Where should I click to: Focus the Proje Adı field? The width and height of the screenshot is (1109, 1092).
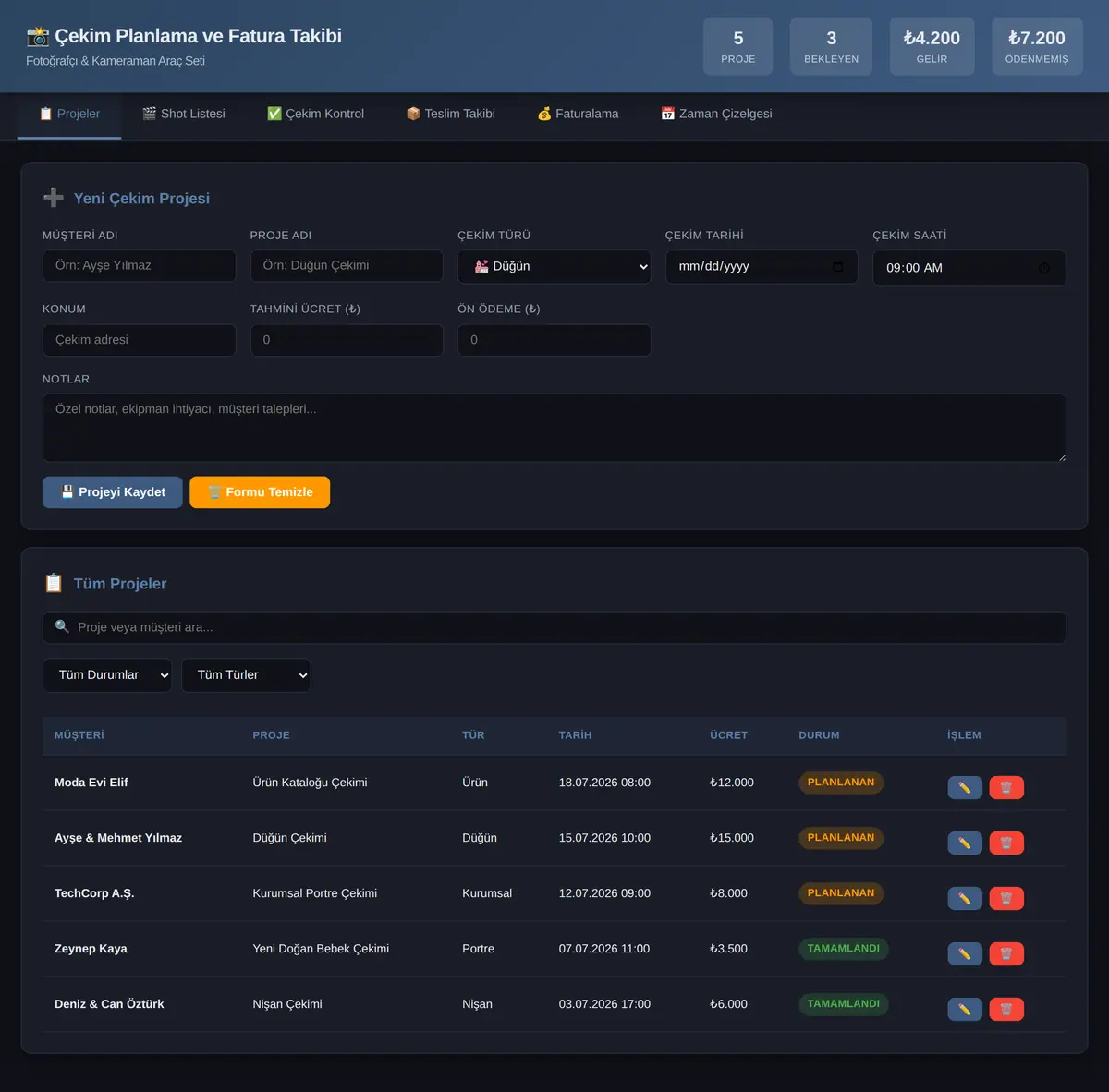347,266
